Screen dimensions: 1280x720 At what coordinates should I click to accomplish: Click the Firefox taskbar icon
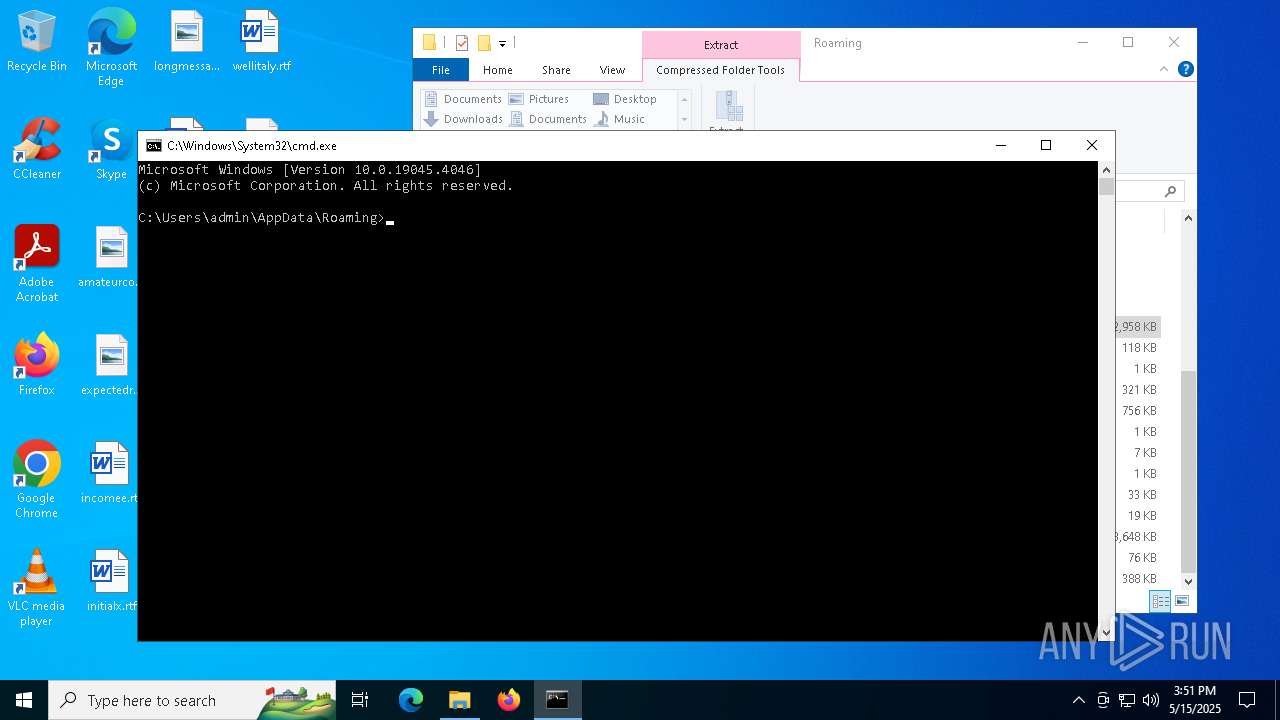[x=509, y=700]
